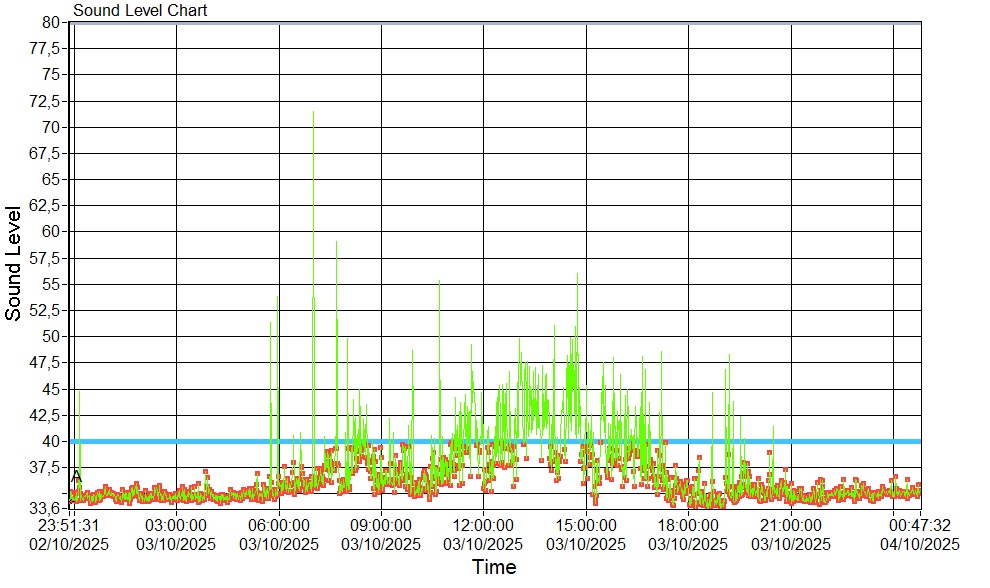Click the 'A' marker near the chart start
Viewport: 990px width, 588px height.
point(77,476)
